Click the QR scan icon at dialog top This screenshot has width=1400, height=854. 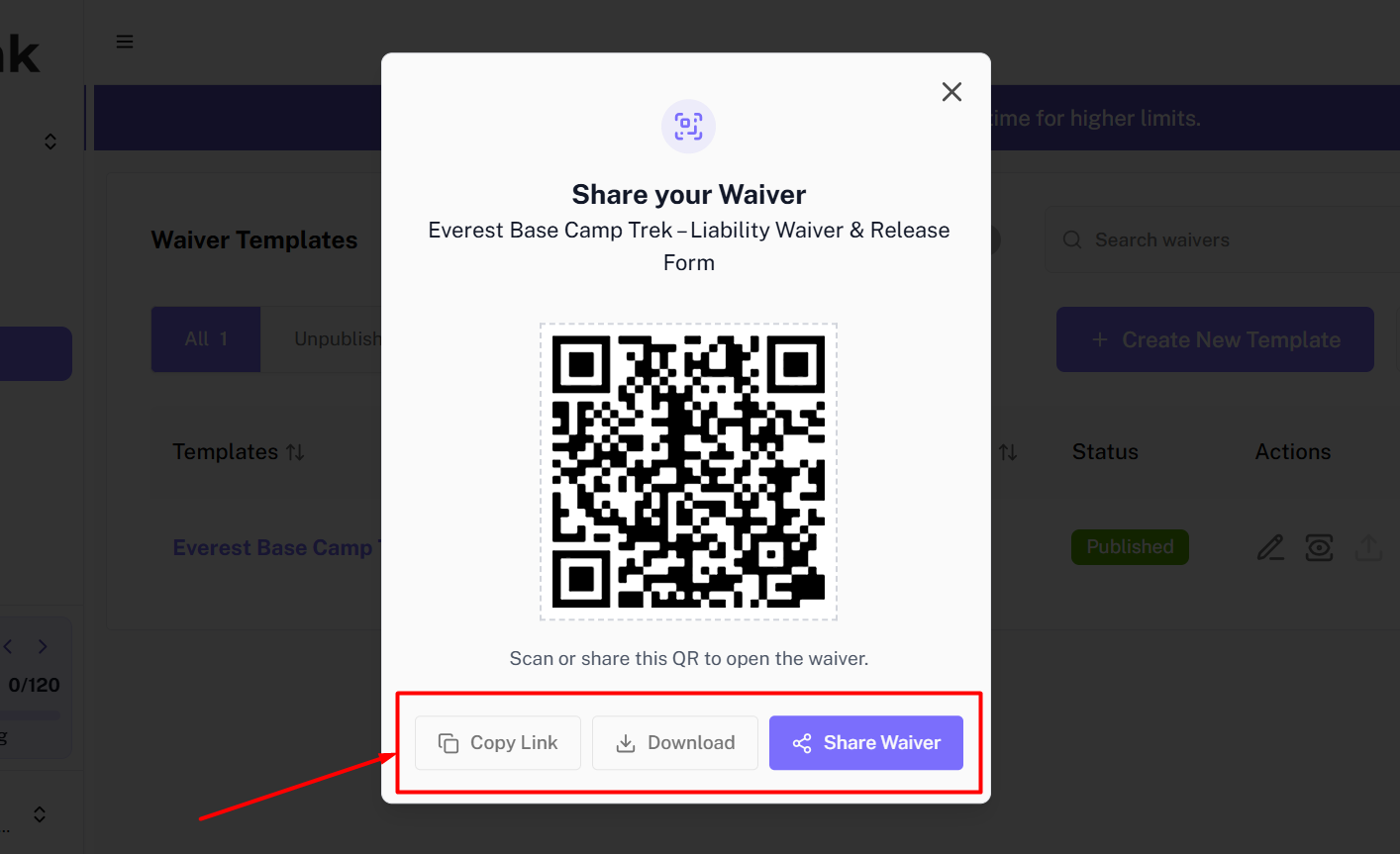tap(688, 127)
